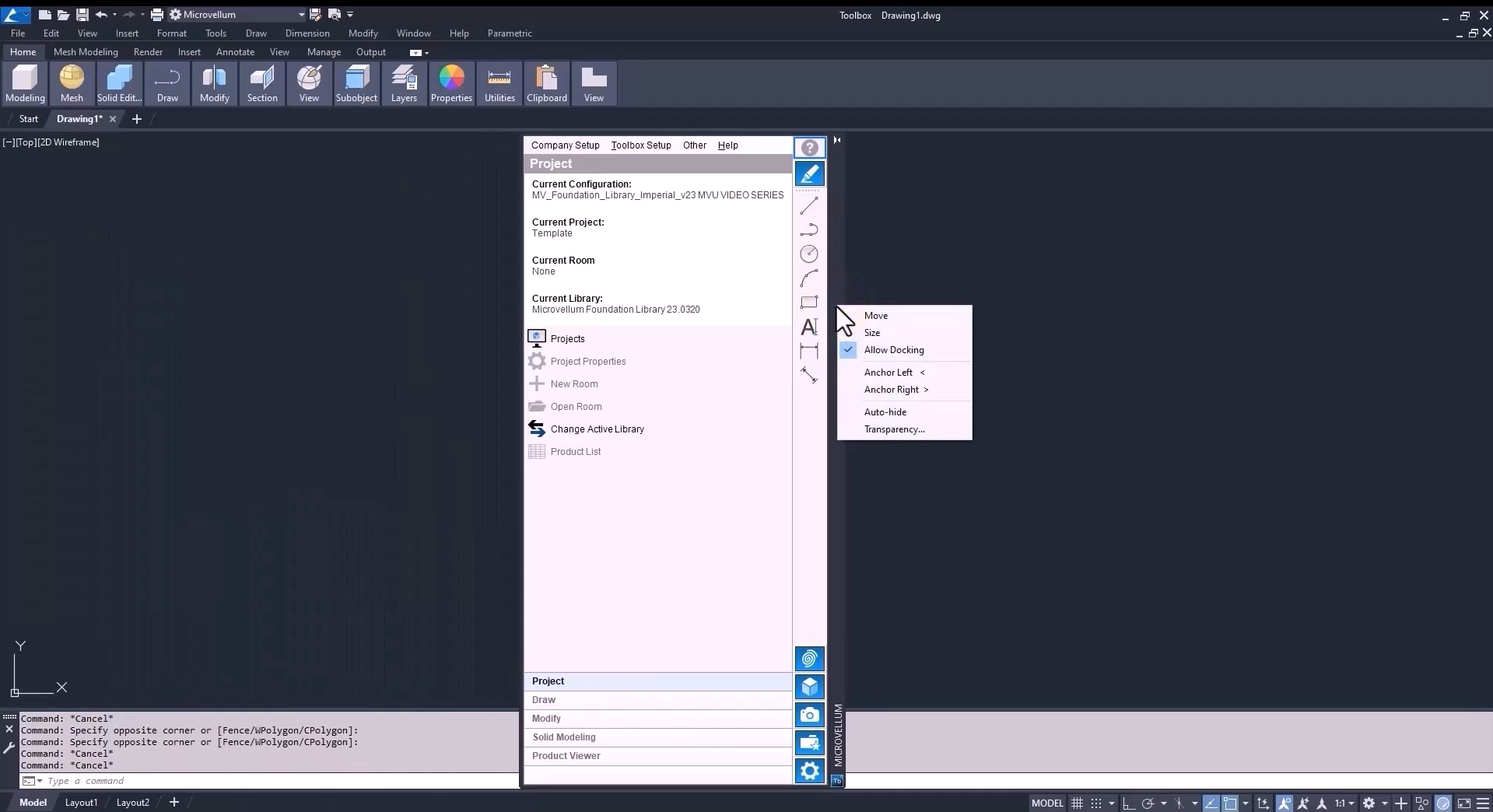Select the Toolbox pencil drawing icon

pos(810,173)
